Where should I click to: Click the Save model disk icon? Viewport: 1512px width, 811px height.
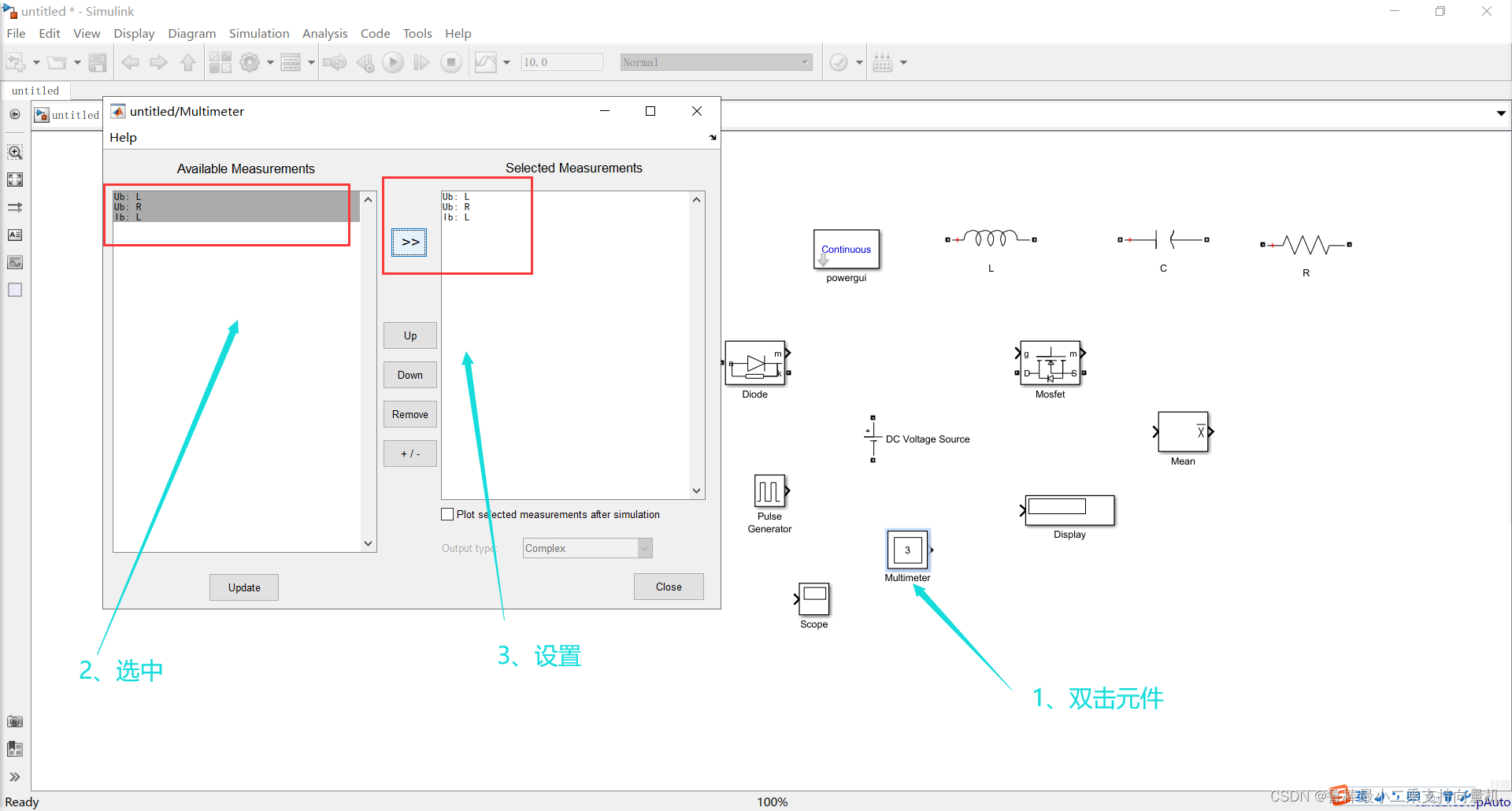[98, 62]
